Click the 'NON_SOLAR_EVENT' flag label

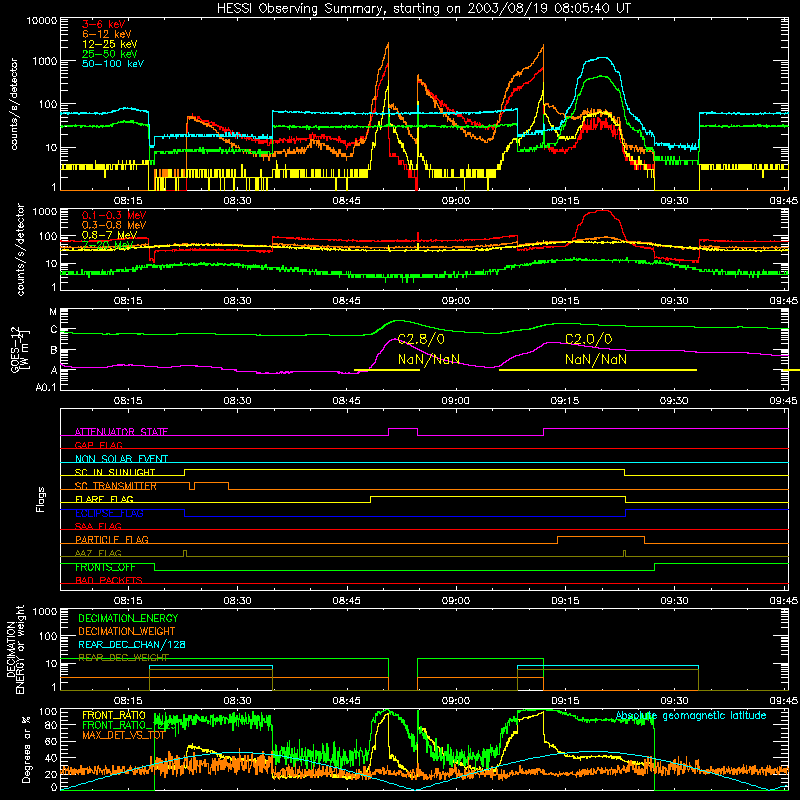click(121, 459)
